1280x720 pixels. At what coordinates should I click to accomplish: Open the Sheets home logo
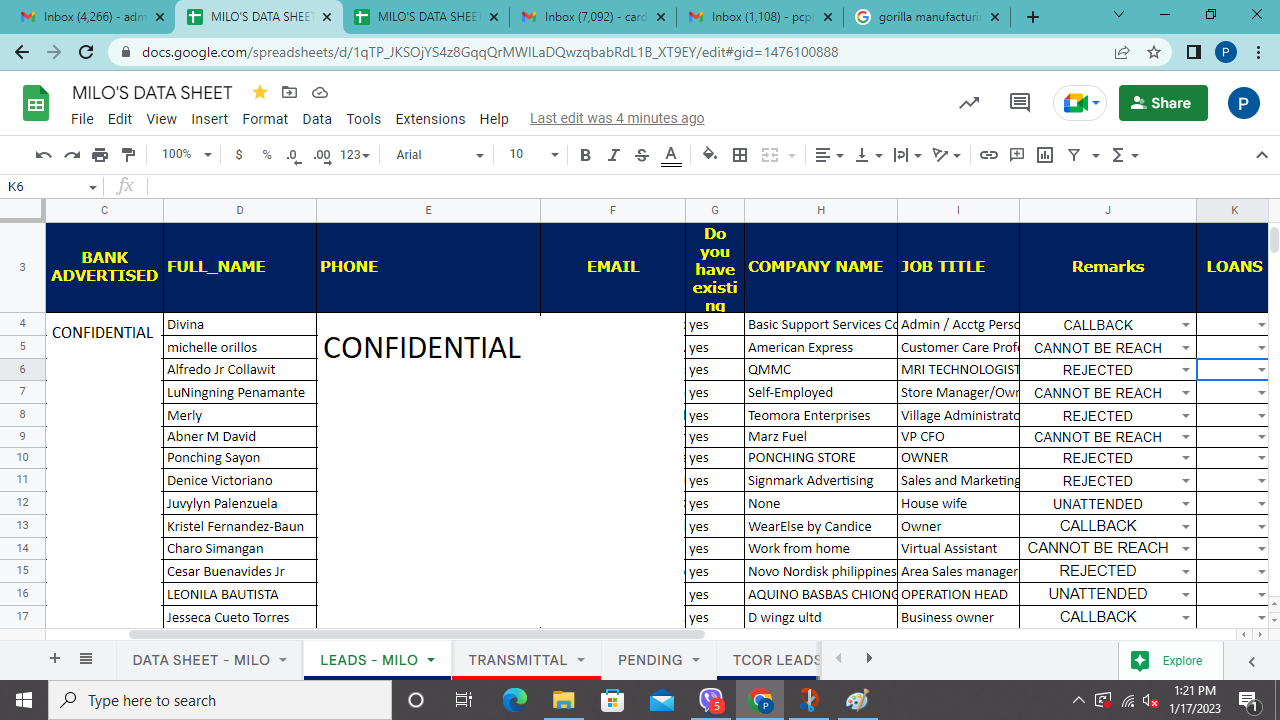point(36,104)
